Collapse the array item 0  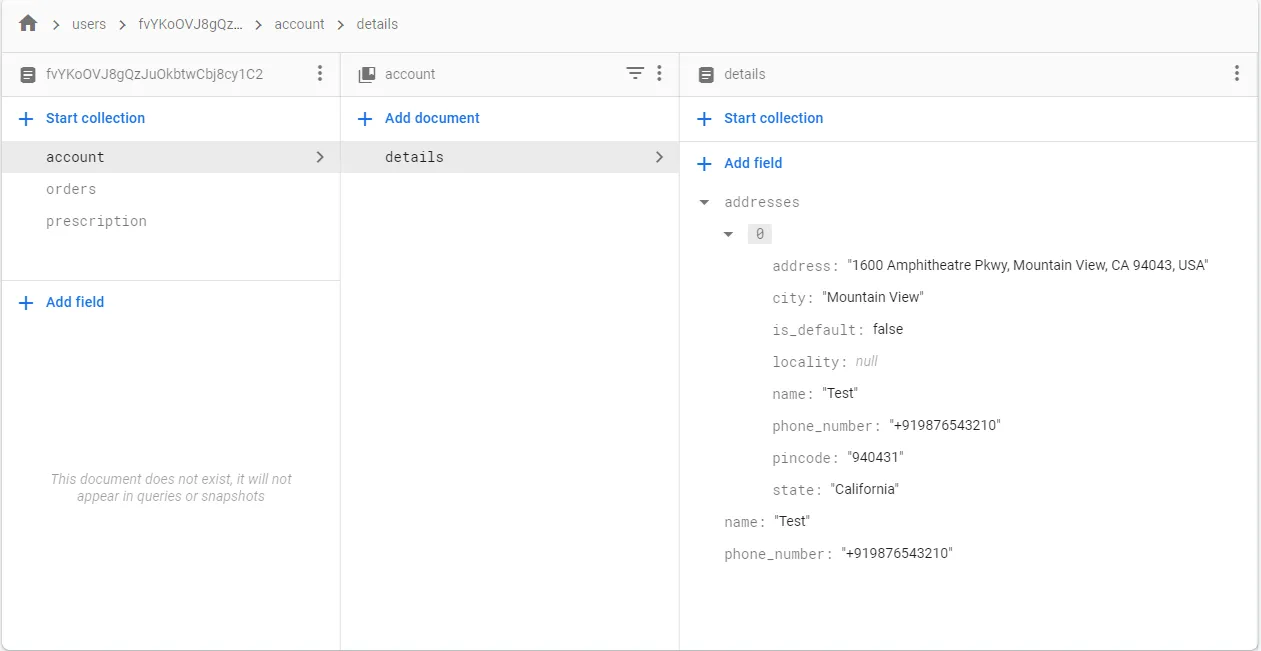(x=729, y=234)
